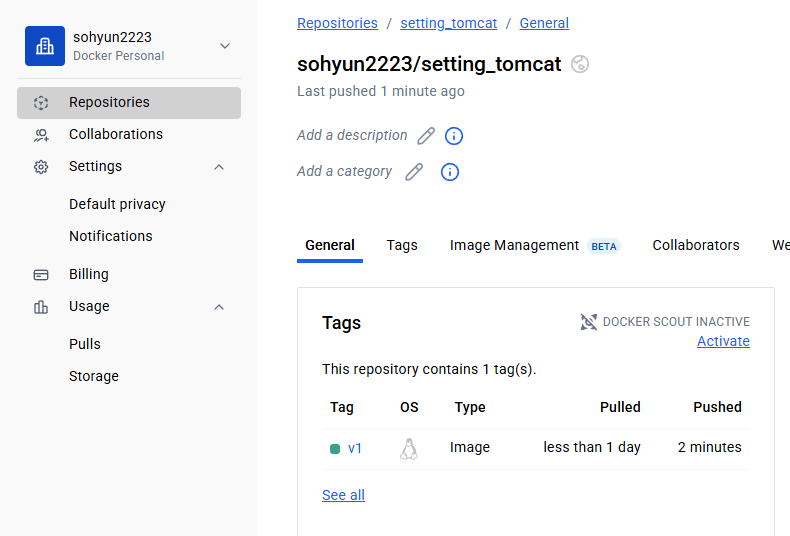The image size is (790, 536).
Task: Click the pencil icon beside Add a description
Action: [x=426, y=136]
